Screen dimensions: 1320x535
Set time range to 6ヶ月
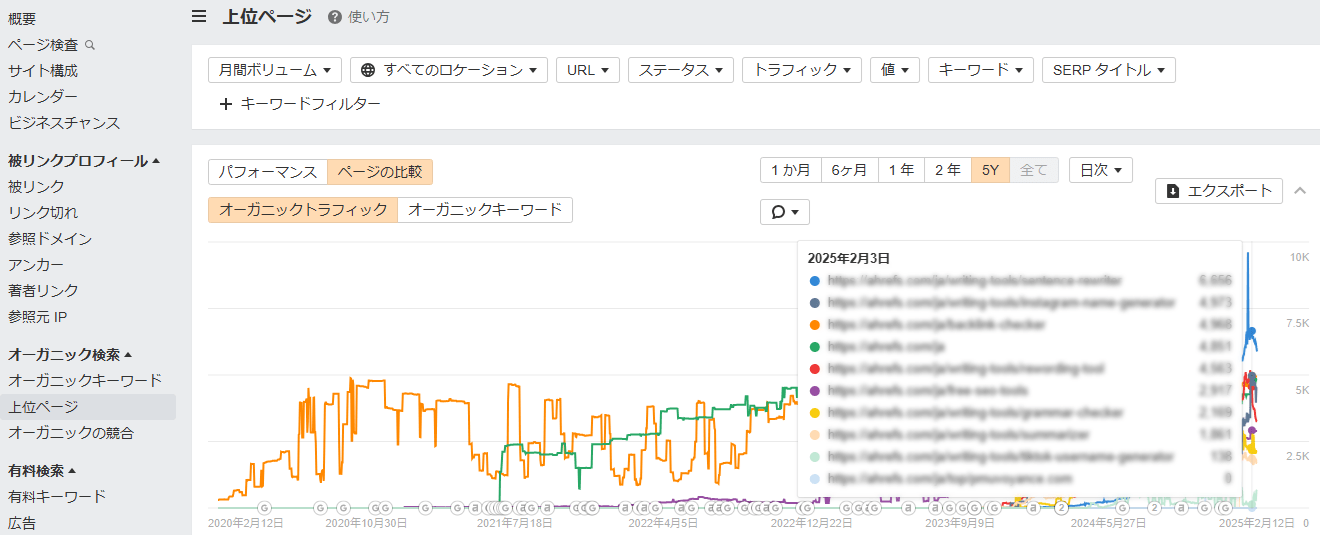coord(849,170)
